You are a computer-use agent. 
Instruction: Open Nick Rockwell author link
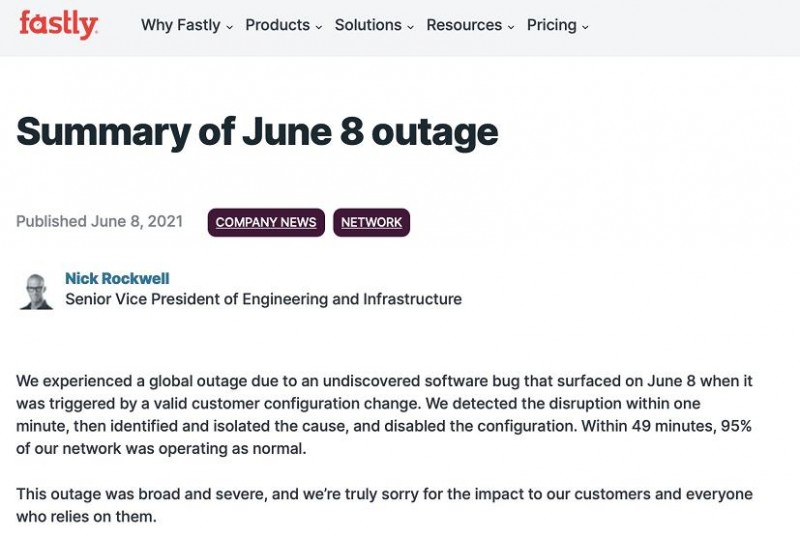coord(117,278)
